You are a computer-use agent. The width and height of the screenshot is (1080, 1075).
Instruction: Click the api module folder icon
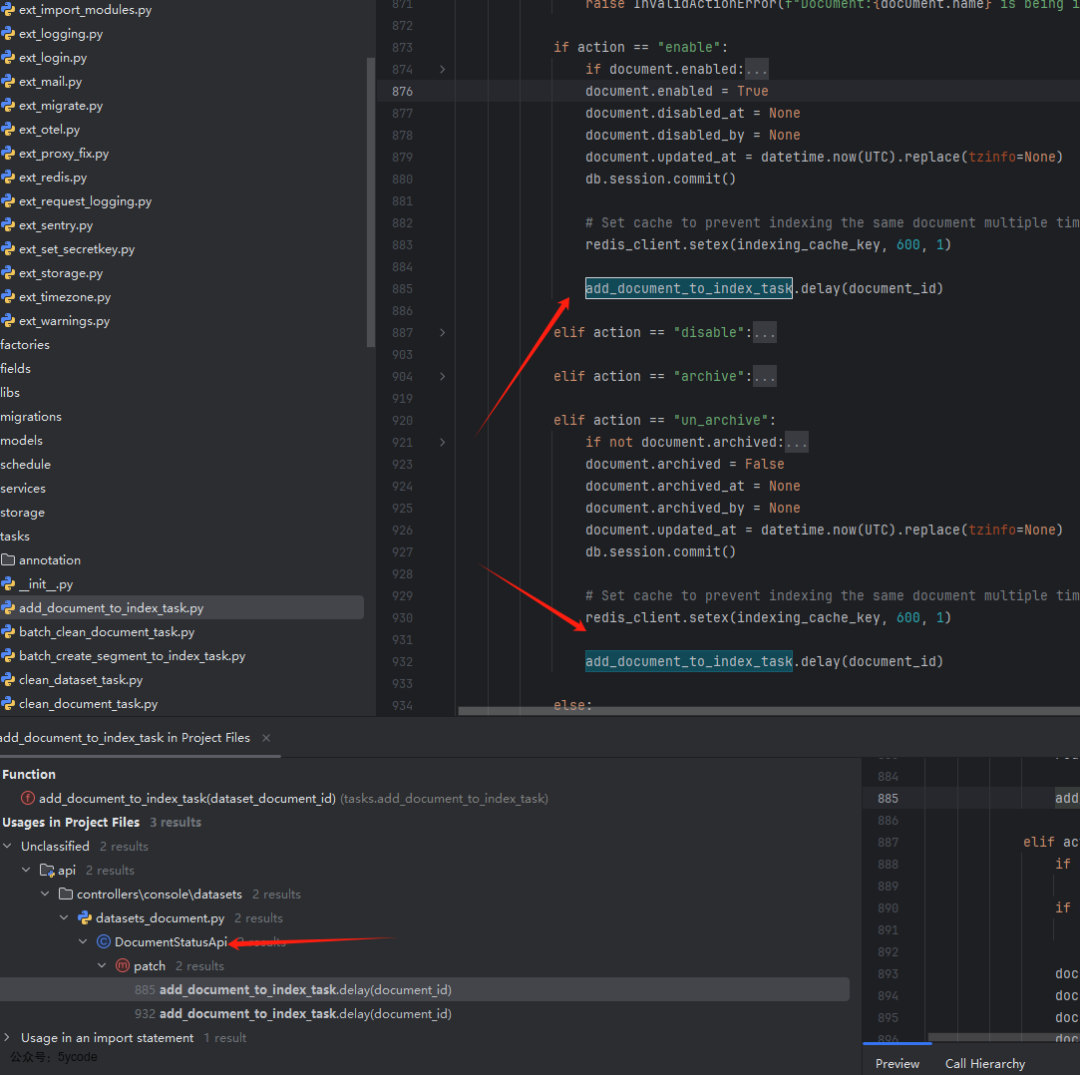tap(47, 870)
